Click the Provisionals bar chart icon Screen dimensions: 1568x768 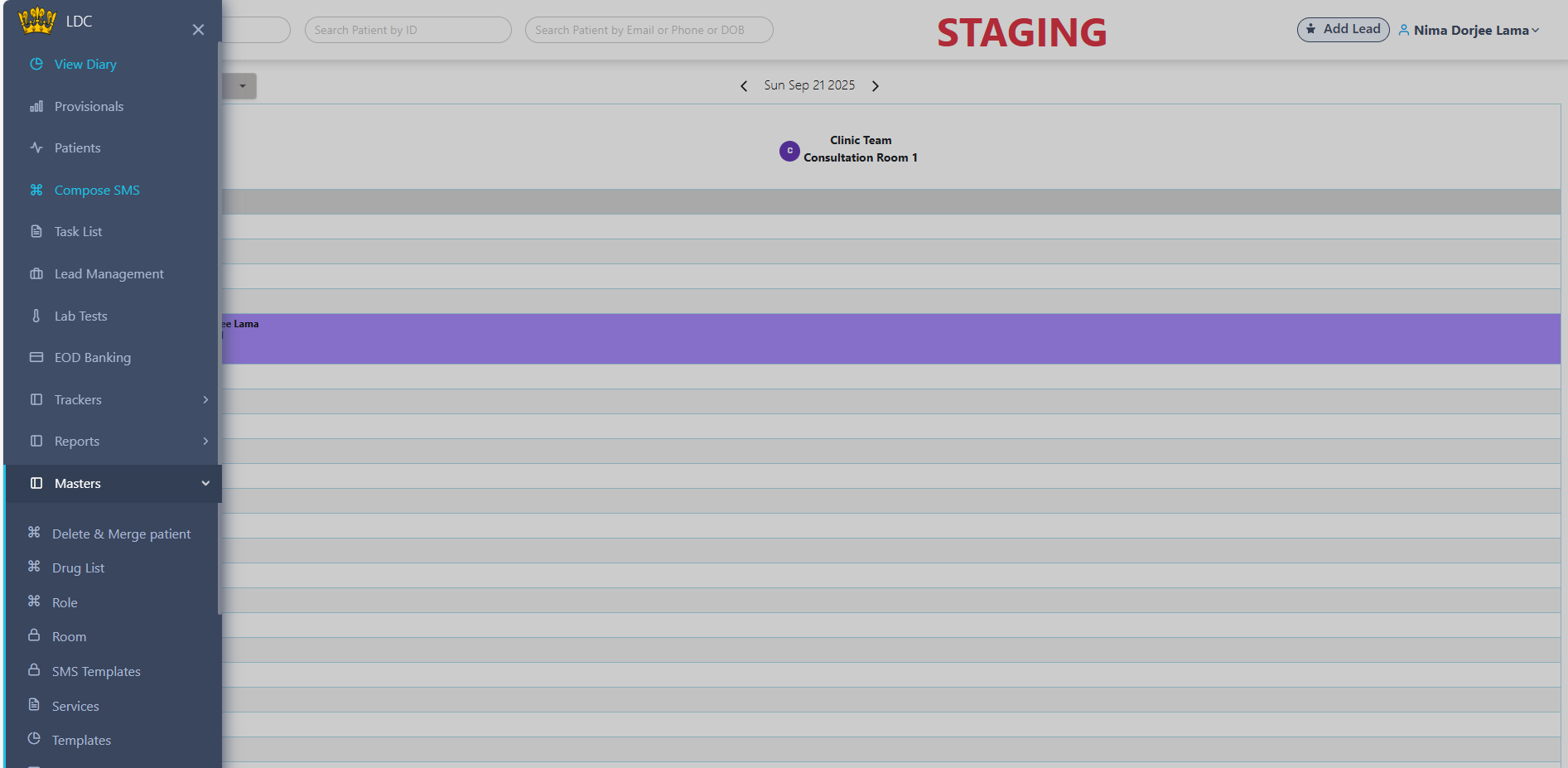36,106
